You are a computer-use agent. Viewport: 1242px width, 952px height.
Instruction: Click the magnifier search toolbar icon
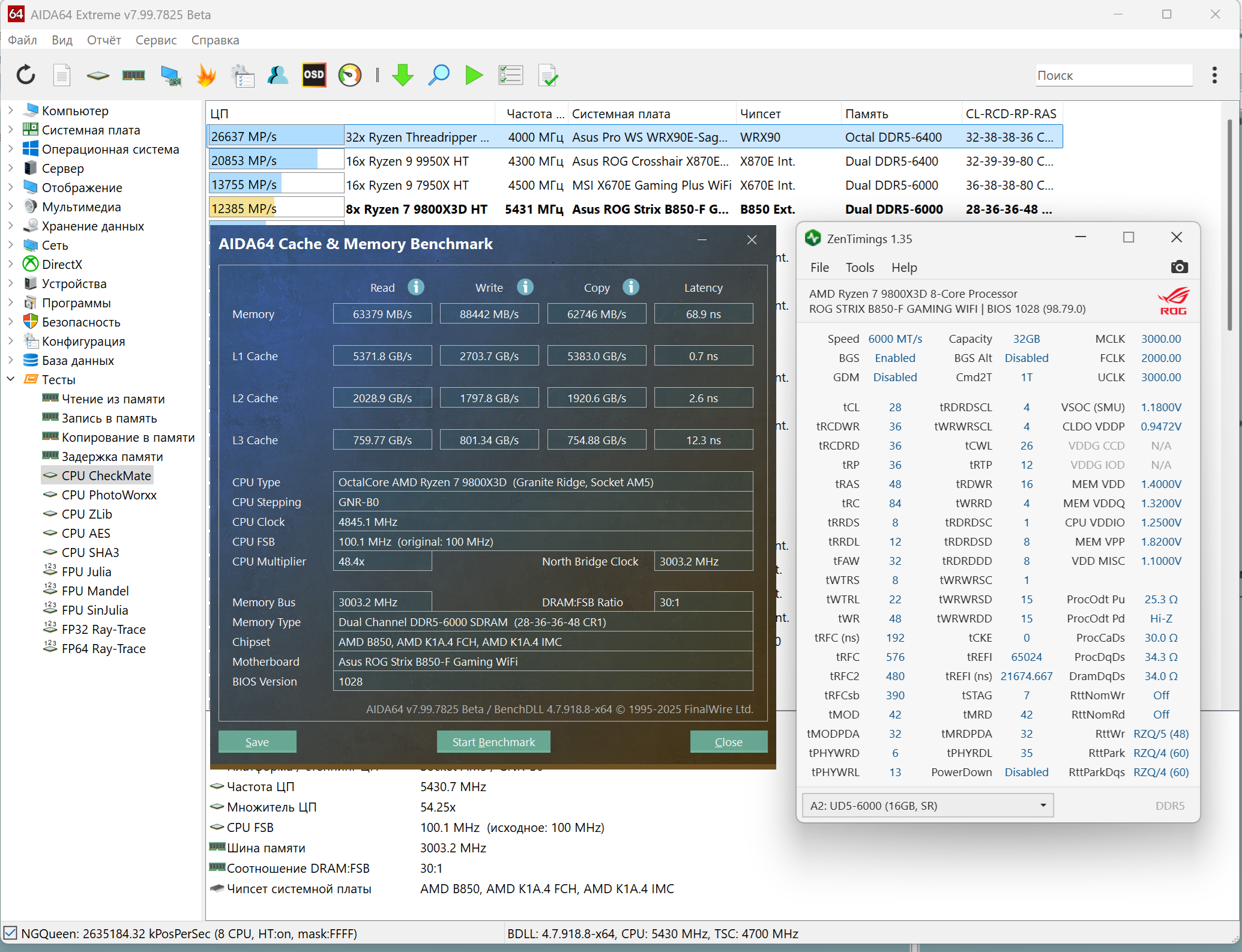click(x=439, y=75)
